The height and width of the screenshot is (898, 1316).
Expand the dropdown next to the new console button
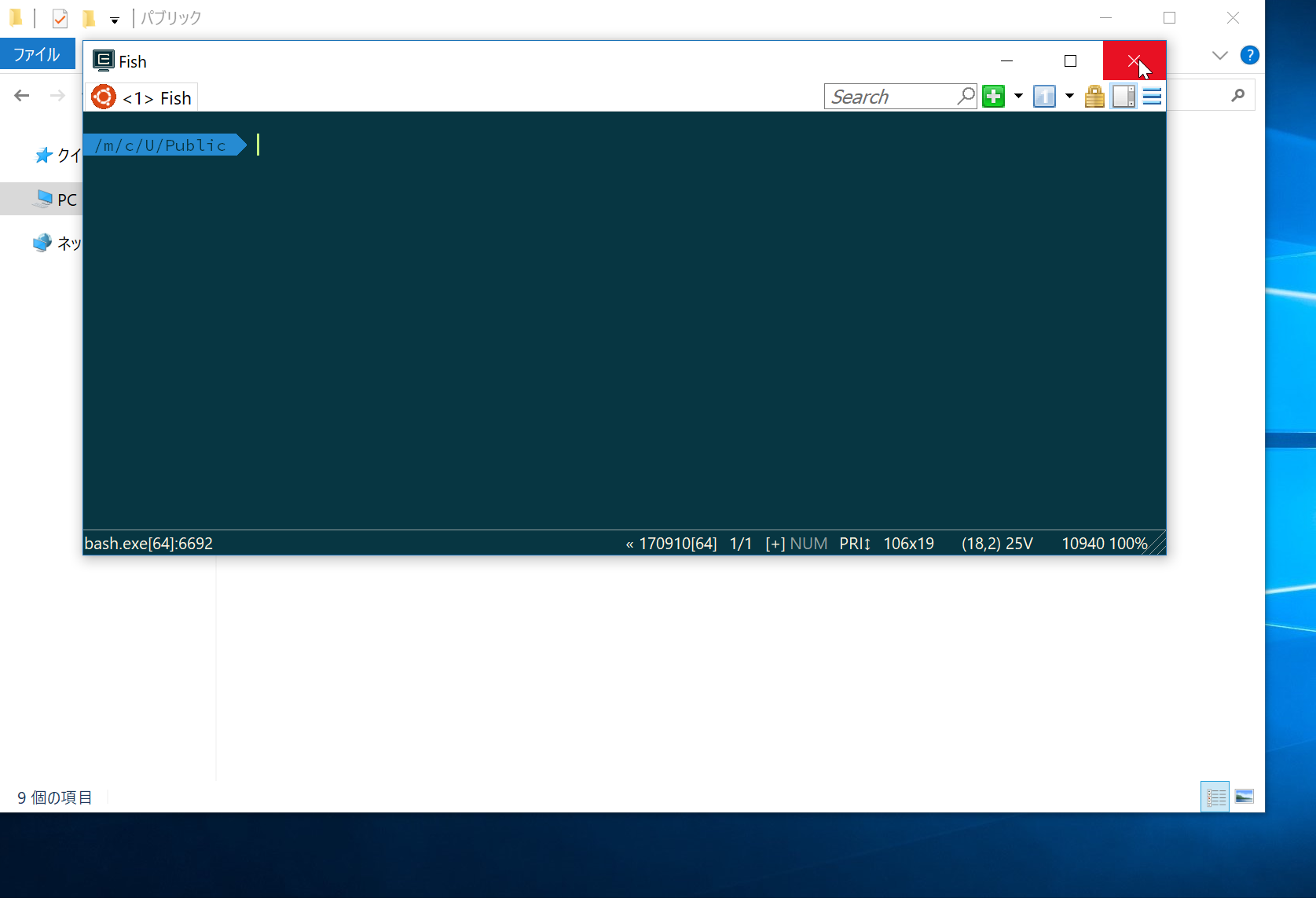[x=1017, y=96]
